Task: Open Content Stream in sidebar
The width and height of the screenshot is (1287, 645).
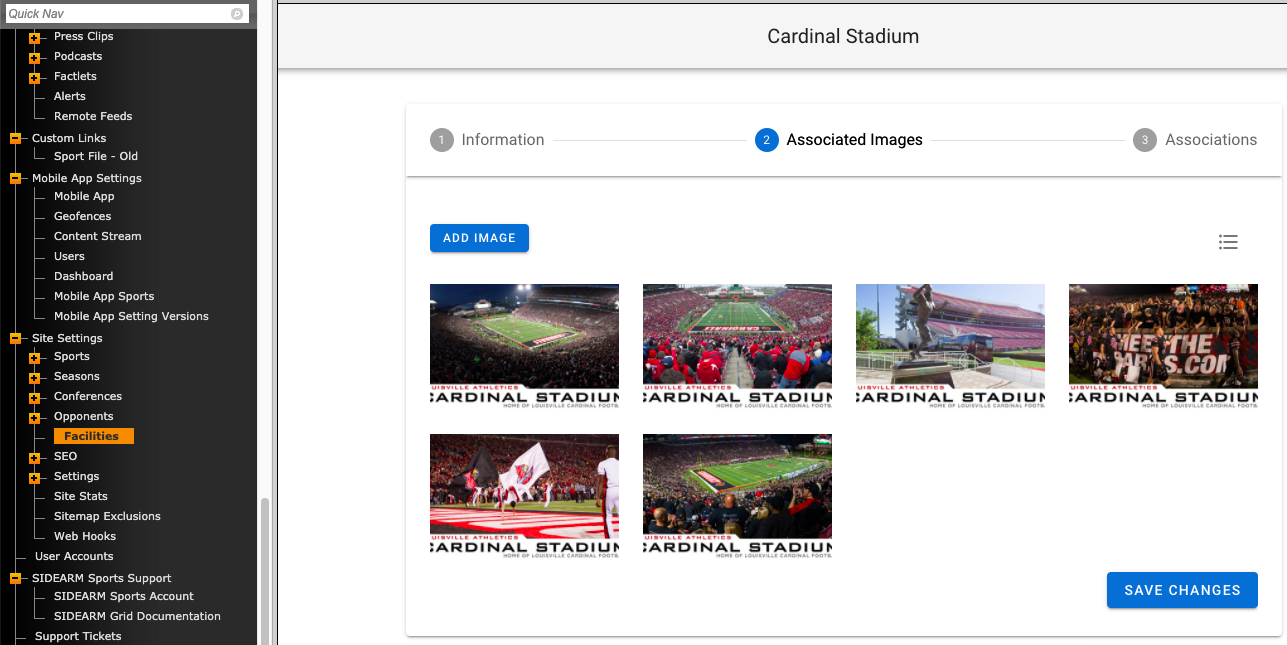Action: click(97, 236)
